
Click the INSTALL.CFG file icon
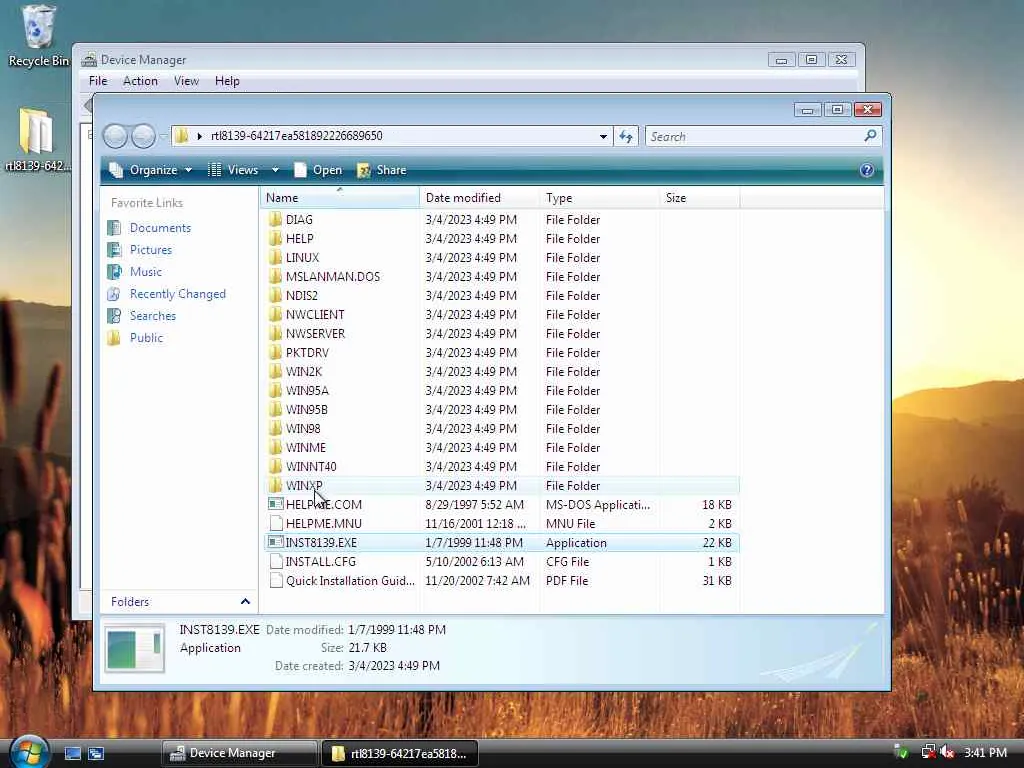point(276,561)
